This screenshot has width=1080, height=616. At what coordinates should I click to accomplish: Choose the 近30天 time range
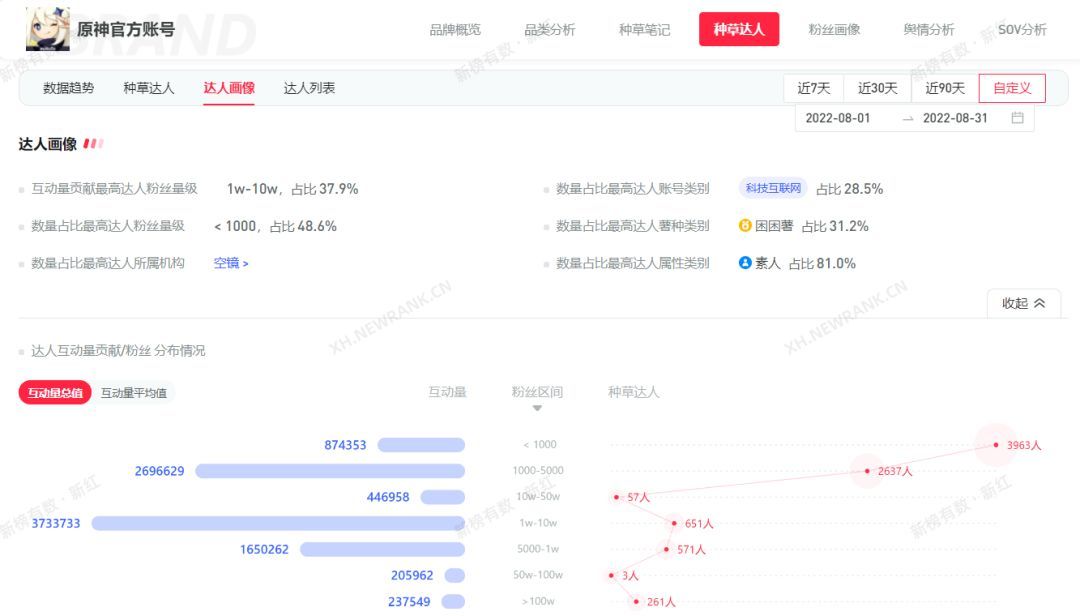point(878,88)
